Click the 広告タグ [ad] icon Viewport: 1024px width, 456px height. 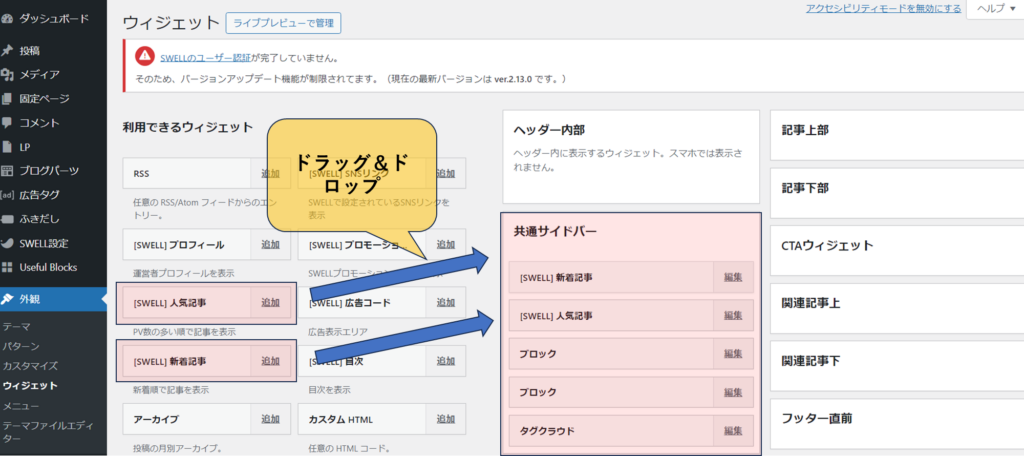(8, 195)
